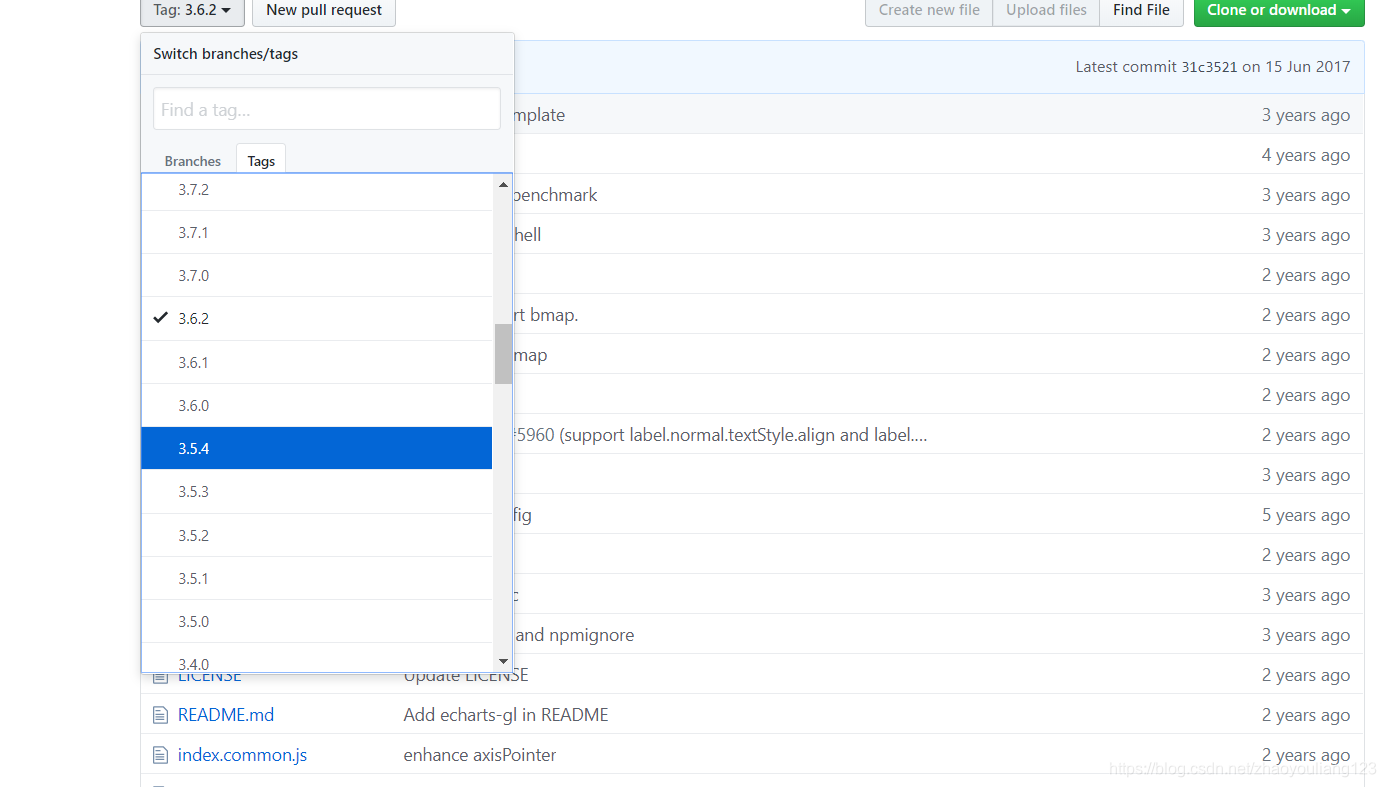Switch to the Tags tab
Viewport: 1386px width, 787px height.
point(261,160)
